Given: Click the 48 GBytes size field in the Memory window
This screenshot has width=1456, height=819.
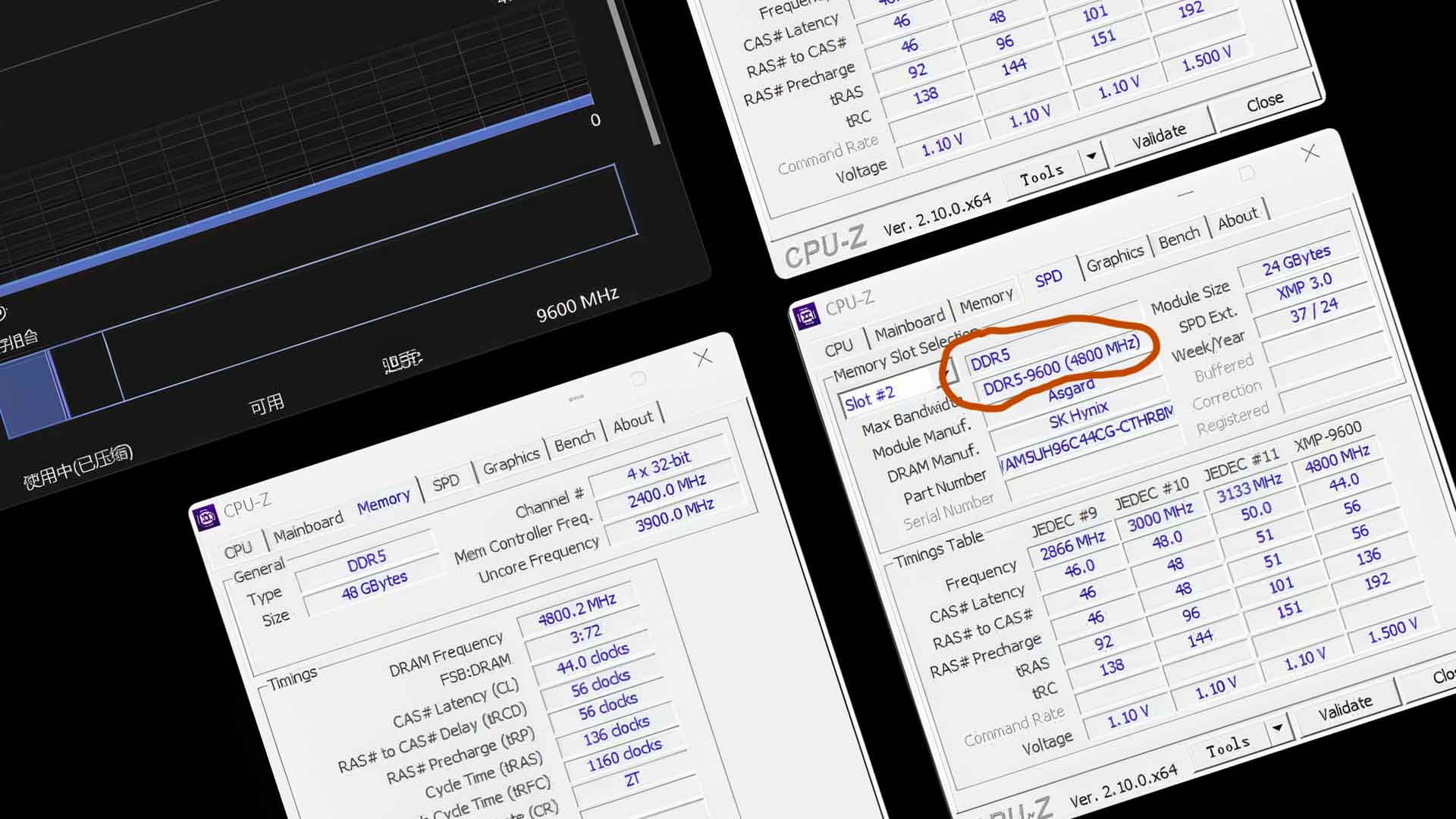Looking at the screenshot, I should 374,586.
